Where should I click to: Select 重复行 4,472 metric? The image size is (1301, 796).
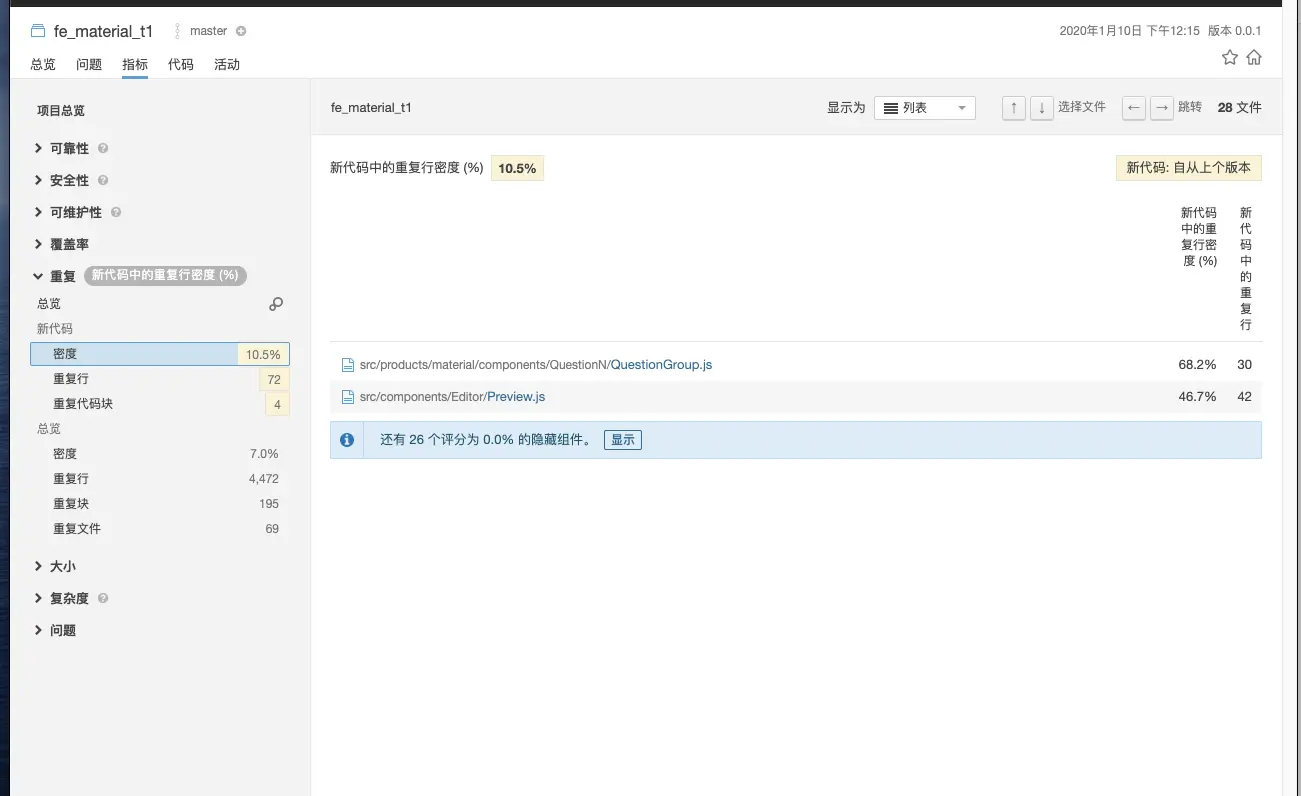(x=160, y=479)
